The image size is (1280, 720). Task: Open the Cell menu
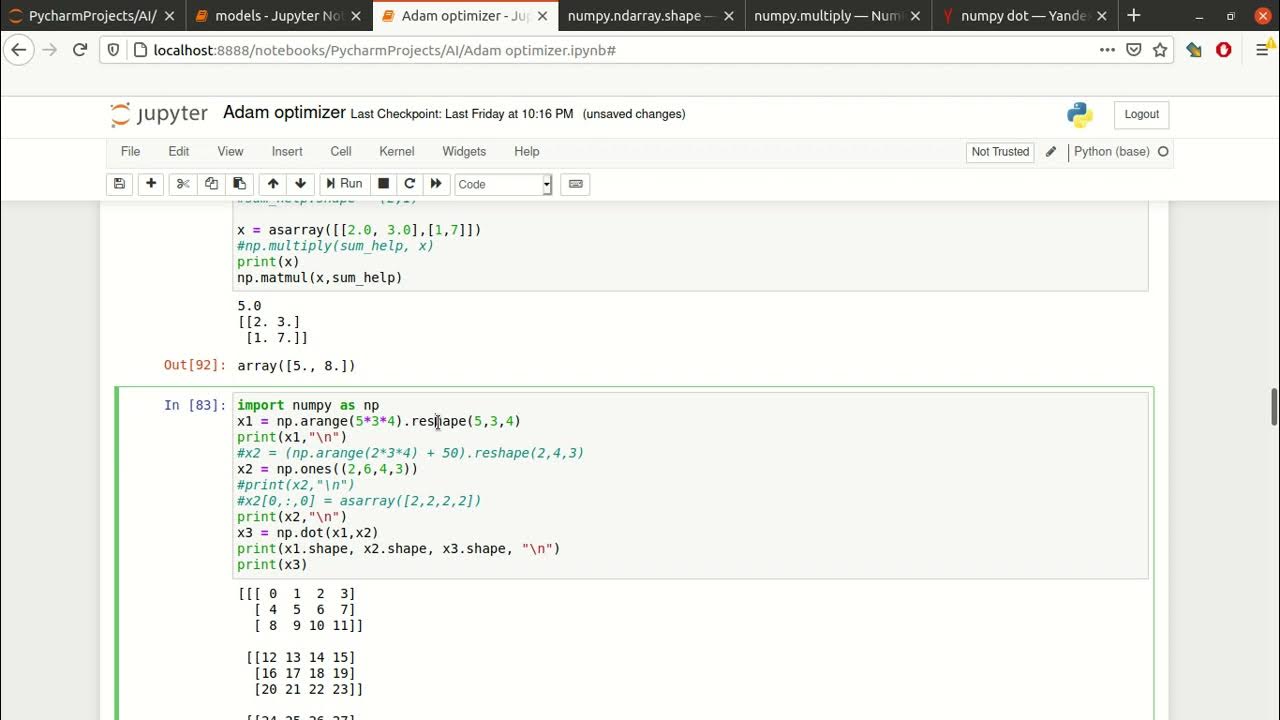(341, 152)
